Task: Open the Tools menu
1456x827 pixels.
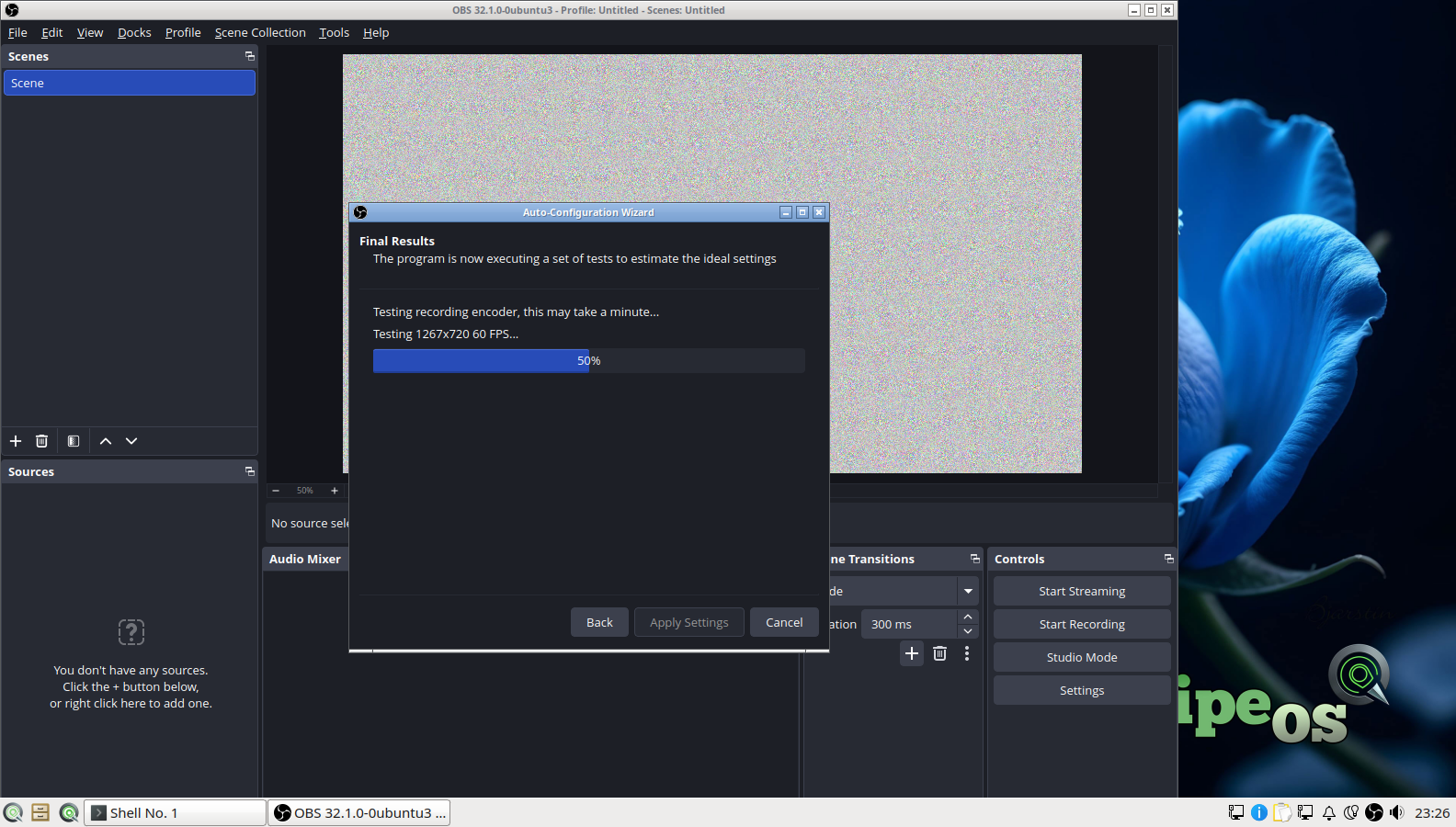Action: coord(335,32)
